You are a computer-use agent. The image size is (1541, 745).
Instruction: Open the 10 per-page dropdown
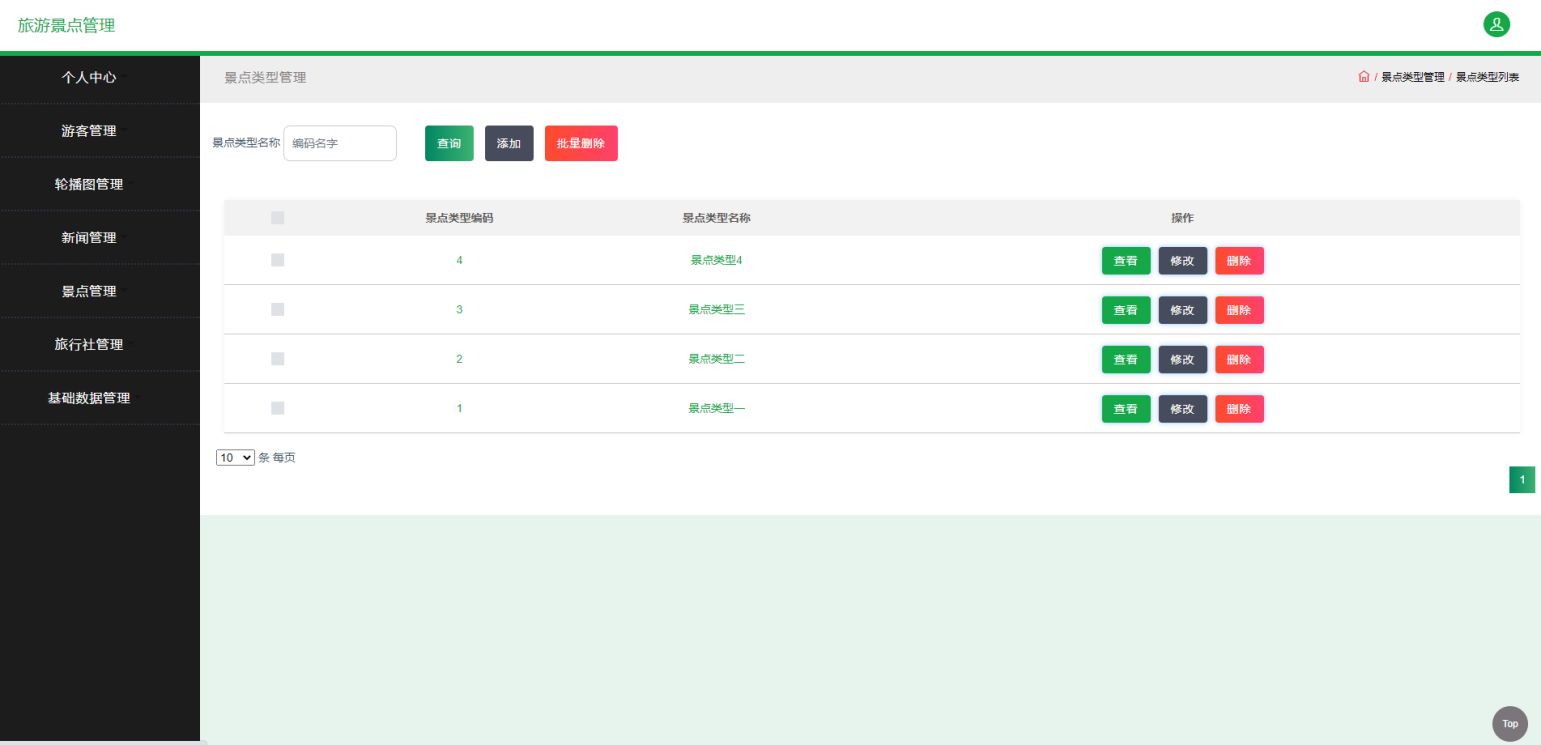pos(235,458)
